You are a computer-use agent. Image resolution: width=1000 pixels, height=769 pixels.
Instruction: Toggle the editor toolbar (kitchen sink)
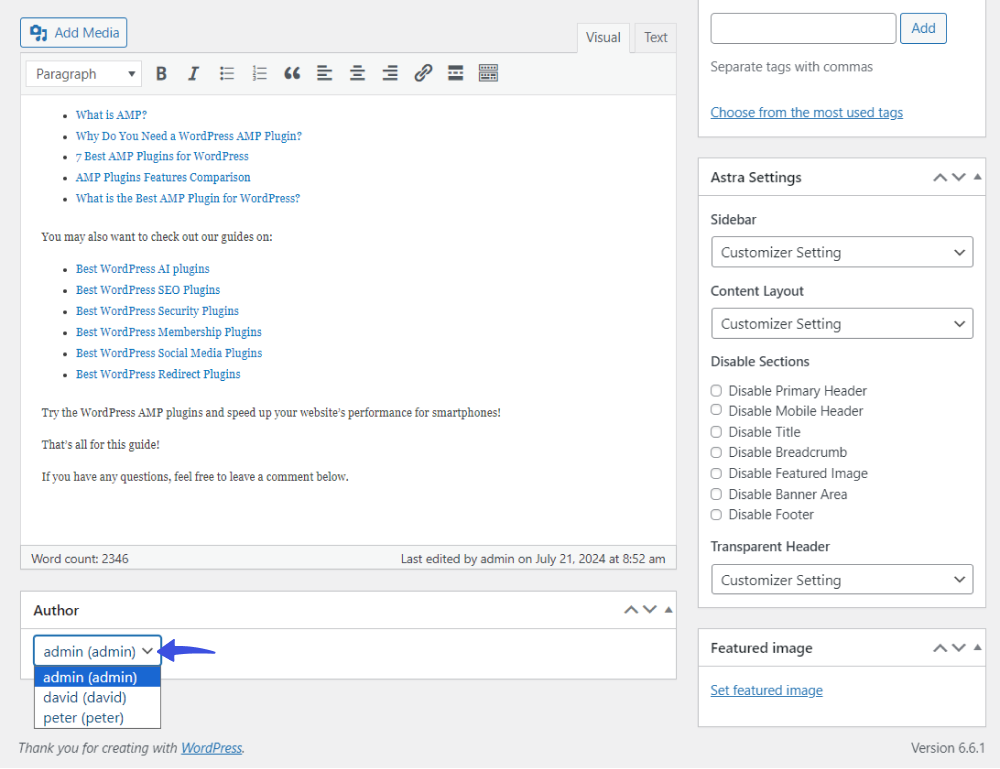point(489,74)
